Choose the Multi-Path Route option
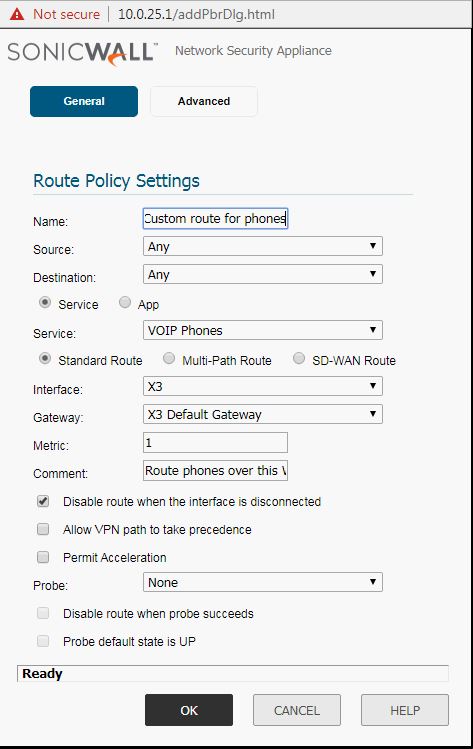473x749 pixels. (x=169, y=358)
